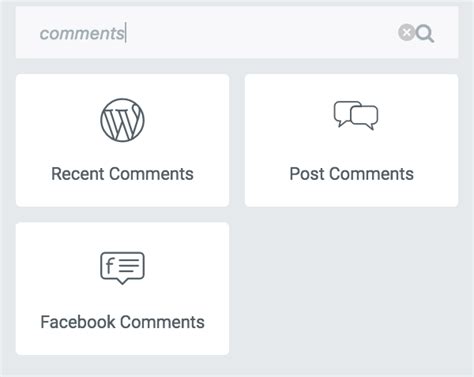Select the WordPress logo icon
Viewport: 474px width, 377px height.
122,120
